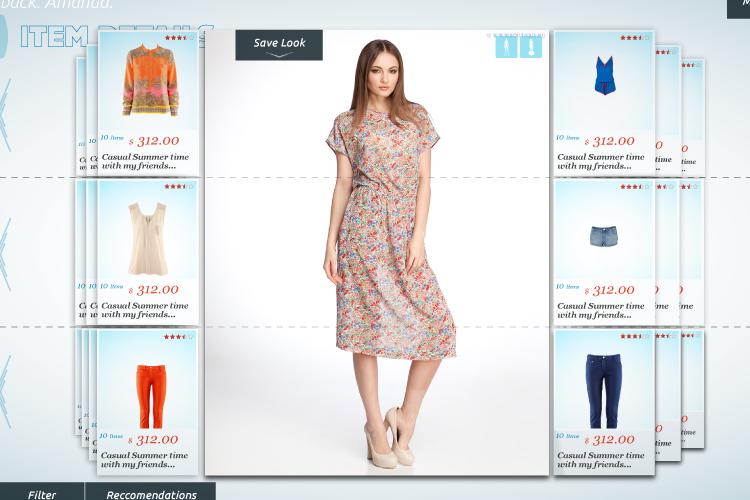The image size is (750, 500).
Task: Select the navy blue pants thumbnail
Action: 603,391
